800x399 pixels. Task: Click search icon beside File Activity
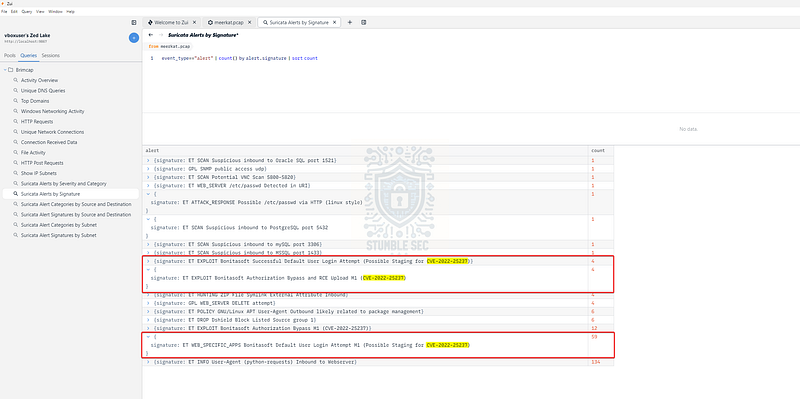16,153
